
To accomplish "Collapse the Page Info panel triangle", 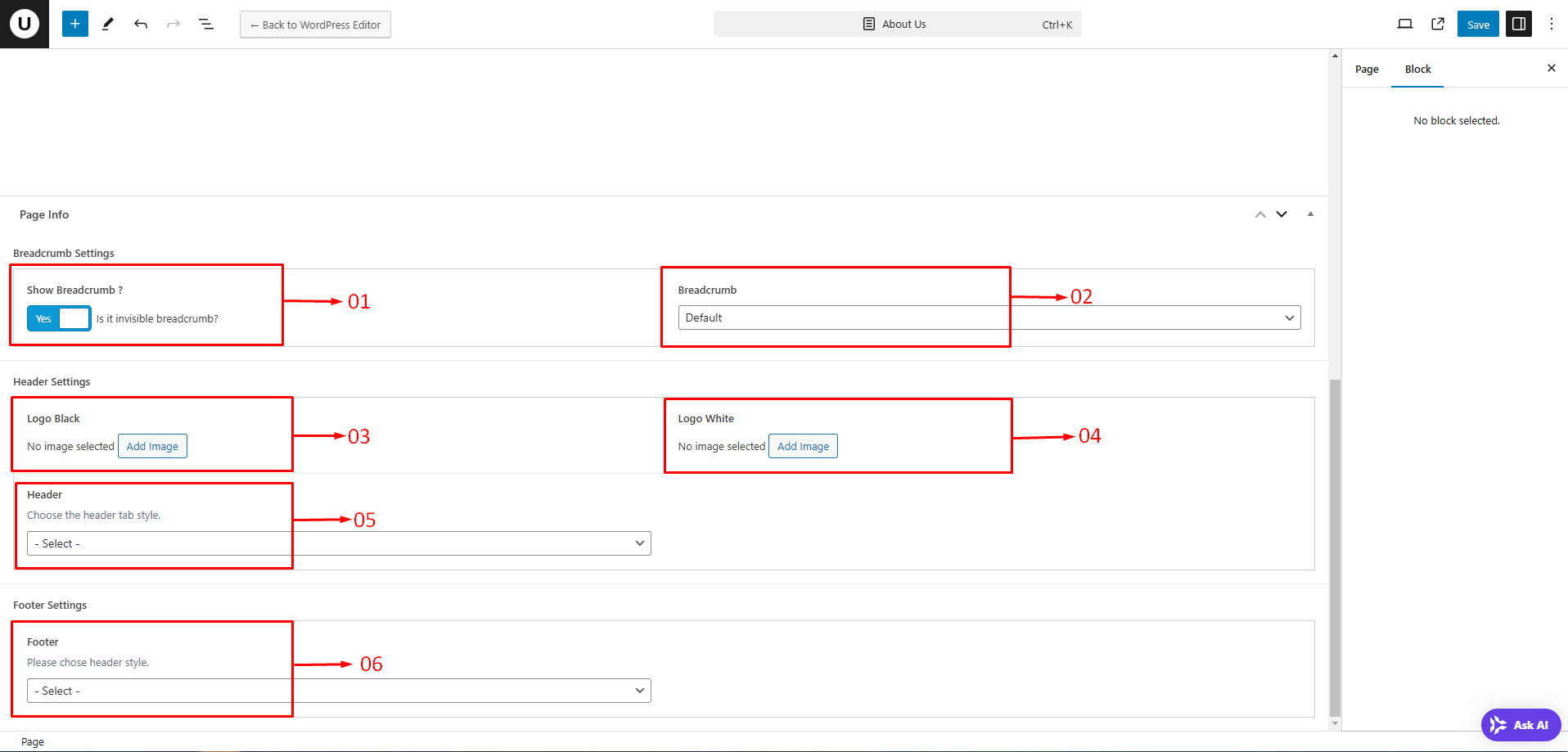I will (x=1310, y=214).
